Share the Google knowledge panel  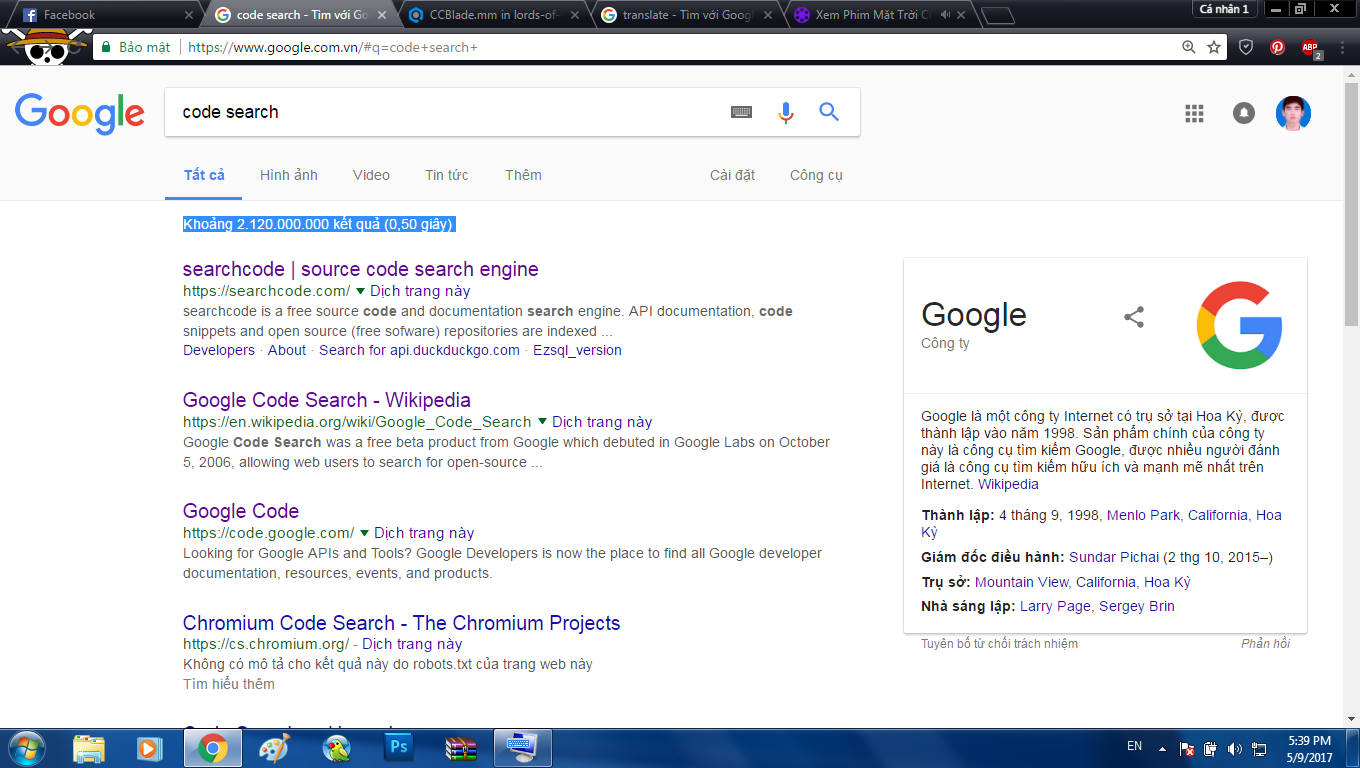coord(1134,317)
